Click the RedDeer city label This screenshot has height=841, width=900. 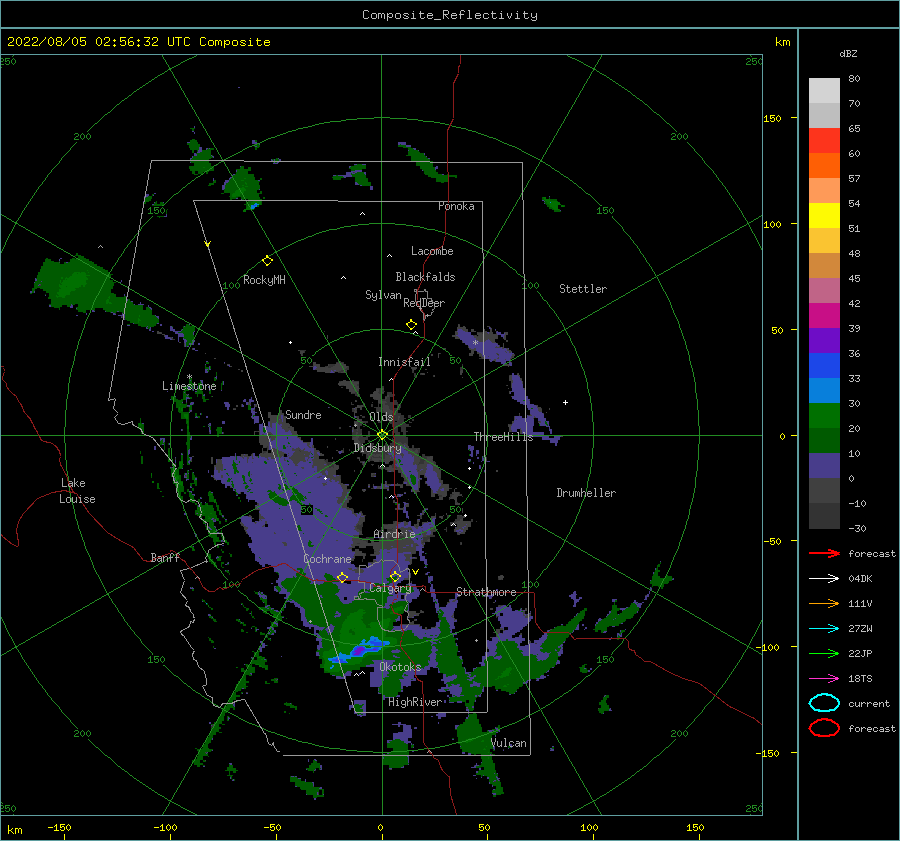point(424,303)
